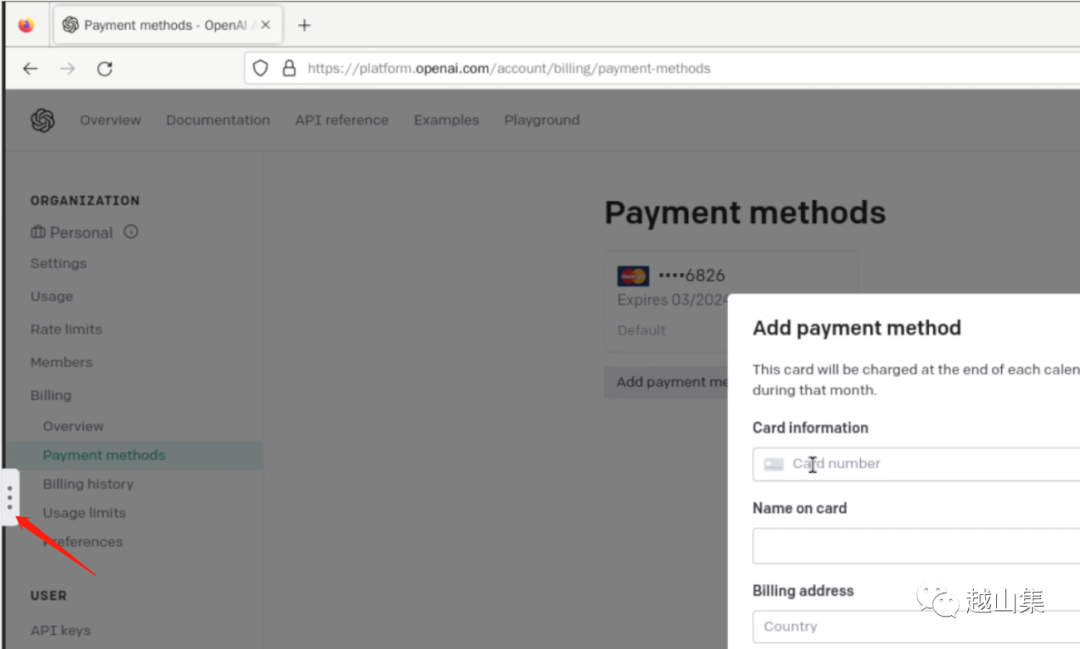Click the Firefox browser icon
This screenshot has height=649, width=1080.
pyautogui.click(x=26, y=25)
